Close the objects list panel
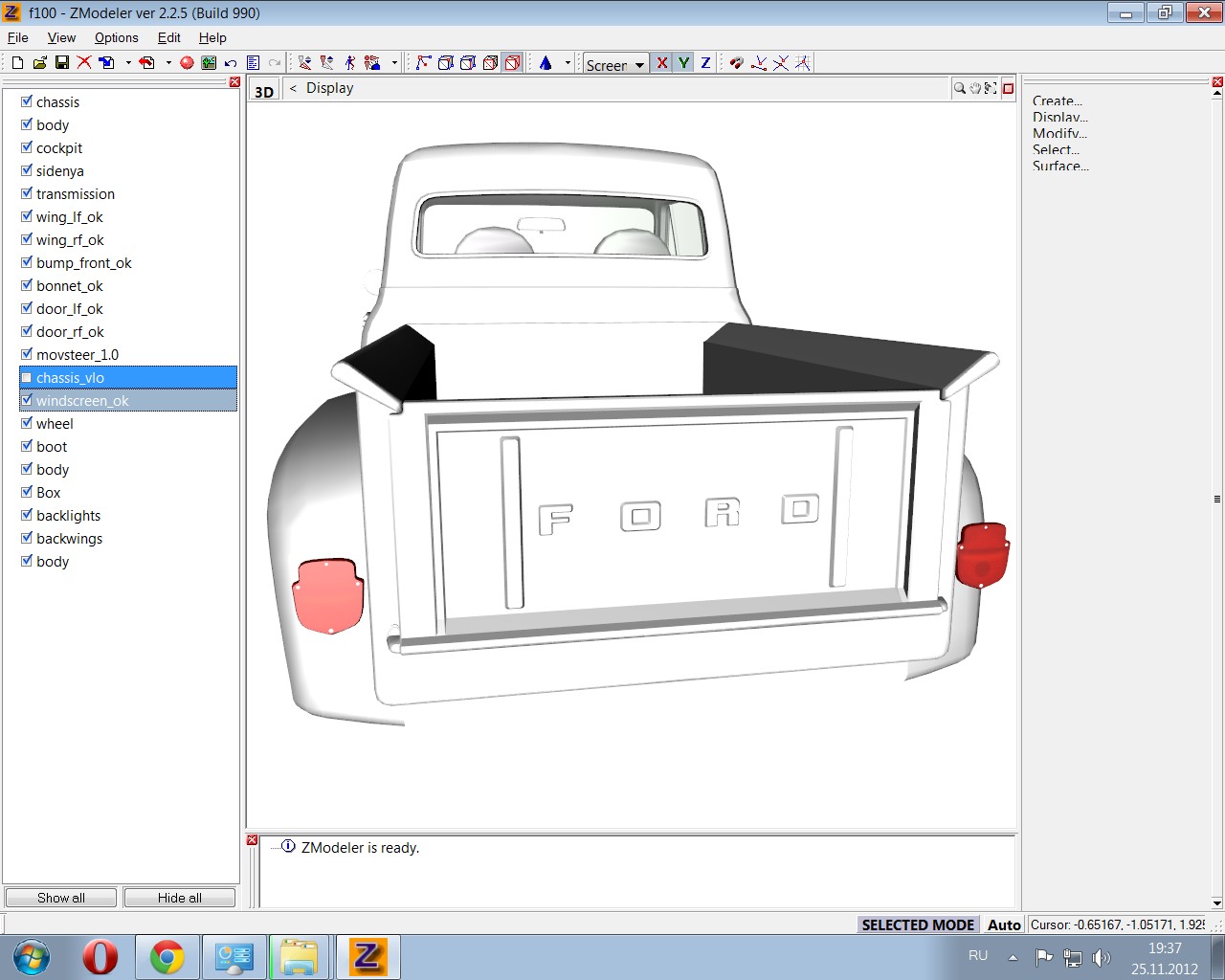Screen dimensions: 1225x980 [234, 82]
